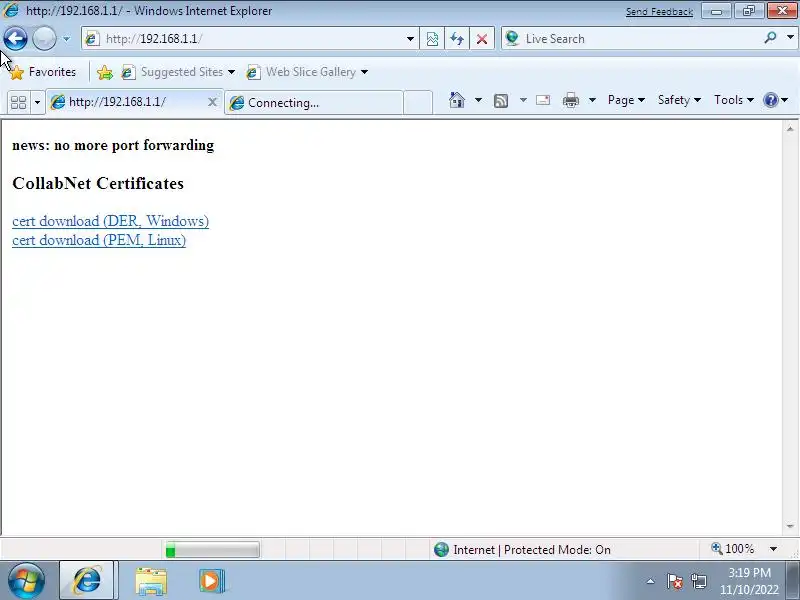Screen dimensions: 800x600
Task: Open the Home button dropdown arrow
Action: tap(478, 100)
